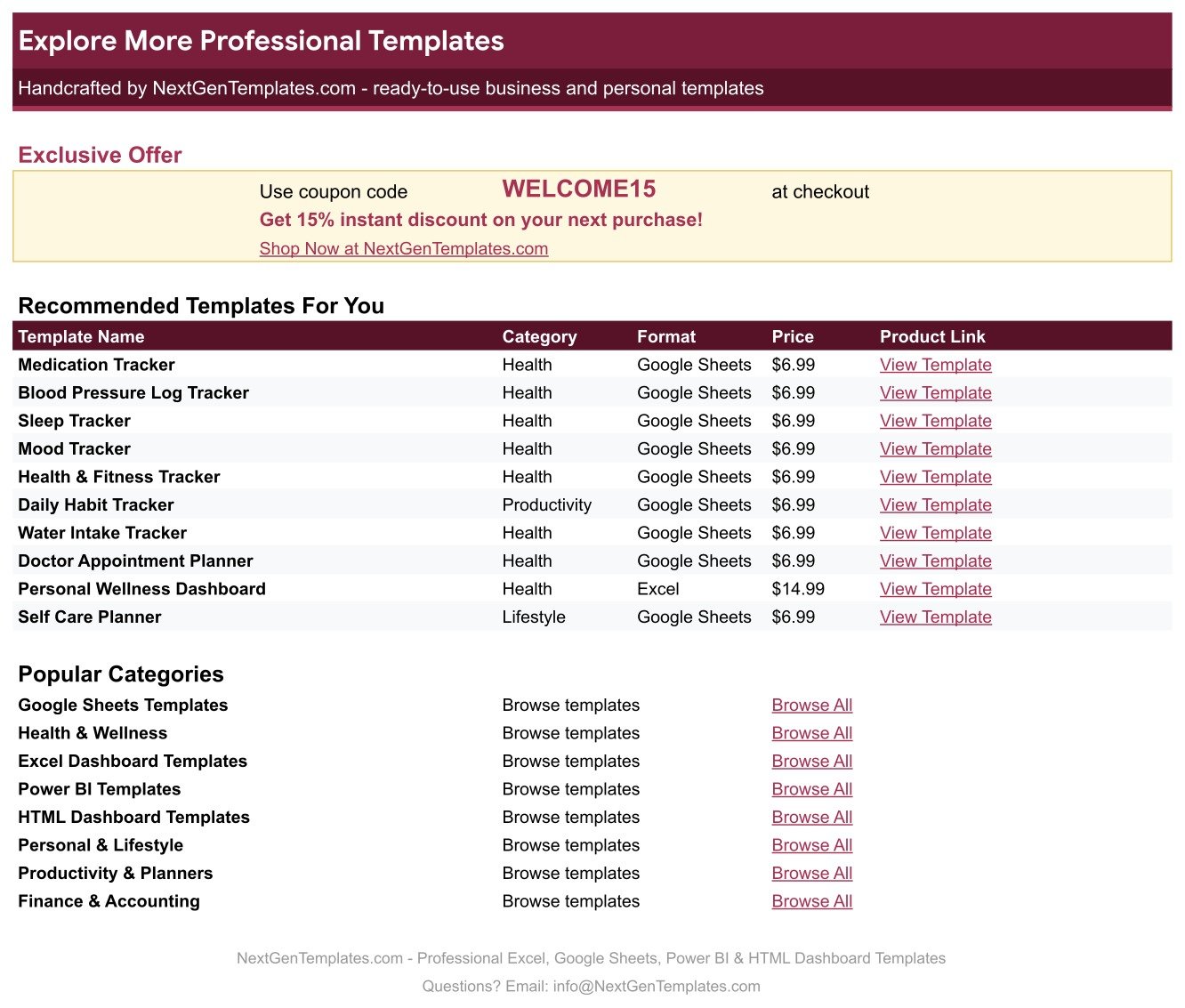The image size is (1185, 1008).
Task: Select the Daily Habit Tracker cell
Action: [96, 504]
